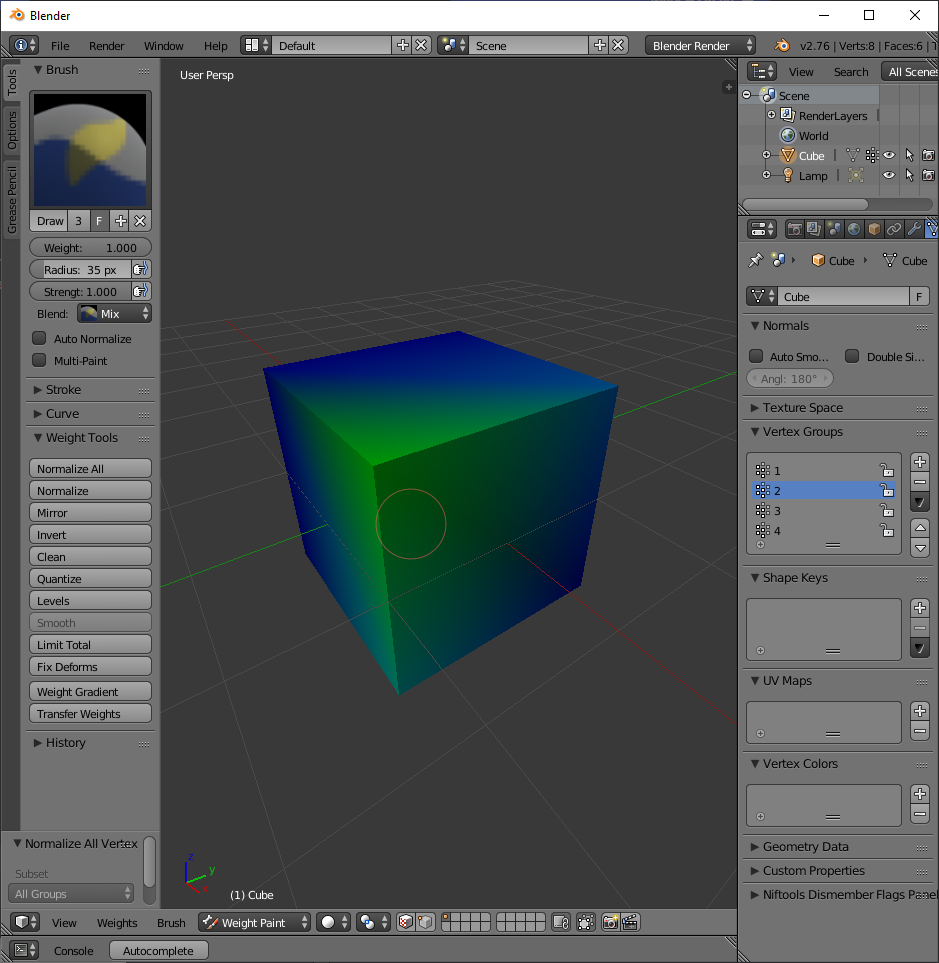Open the Object properties tab (orange cube)
The image size is (939, 963).
click(x=874, y=230)
